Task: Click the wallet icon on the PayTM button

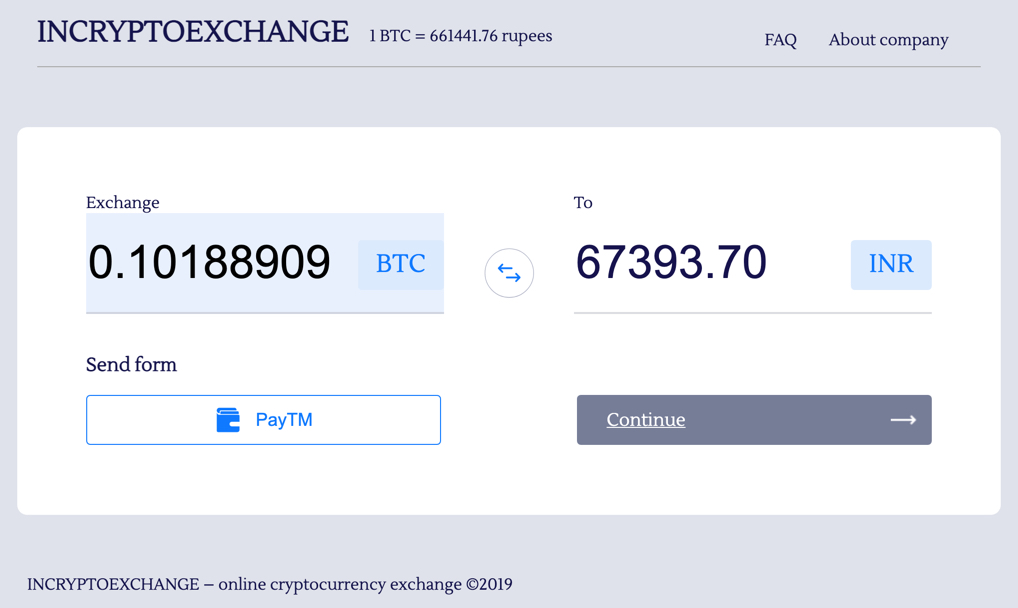Action: [x=228, y=419]
